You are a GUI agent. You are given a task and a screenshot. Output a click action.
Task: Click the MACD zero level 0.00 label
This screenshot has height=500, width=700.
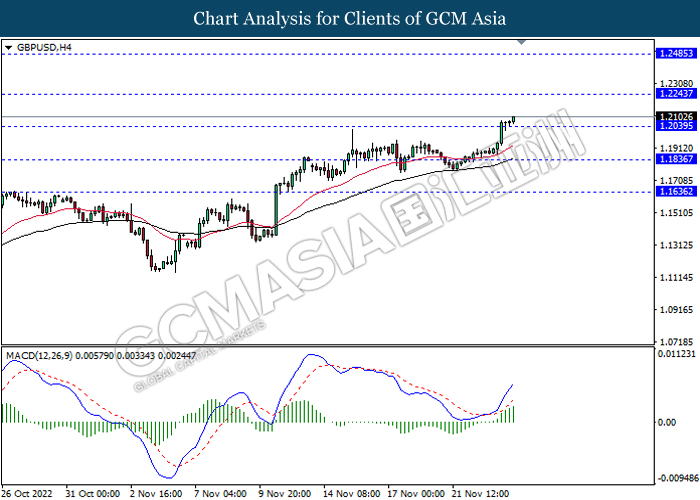click(667, 422)
